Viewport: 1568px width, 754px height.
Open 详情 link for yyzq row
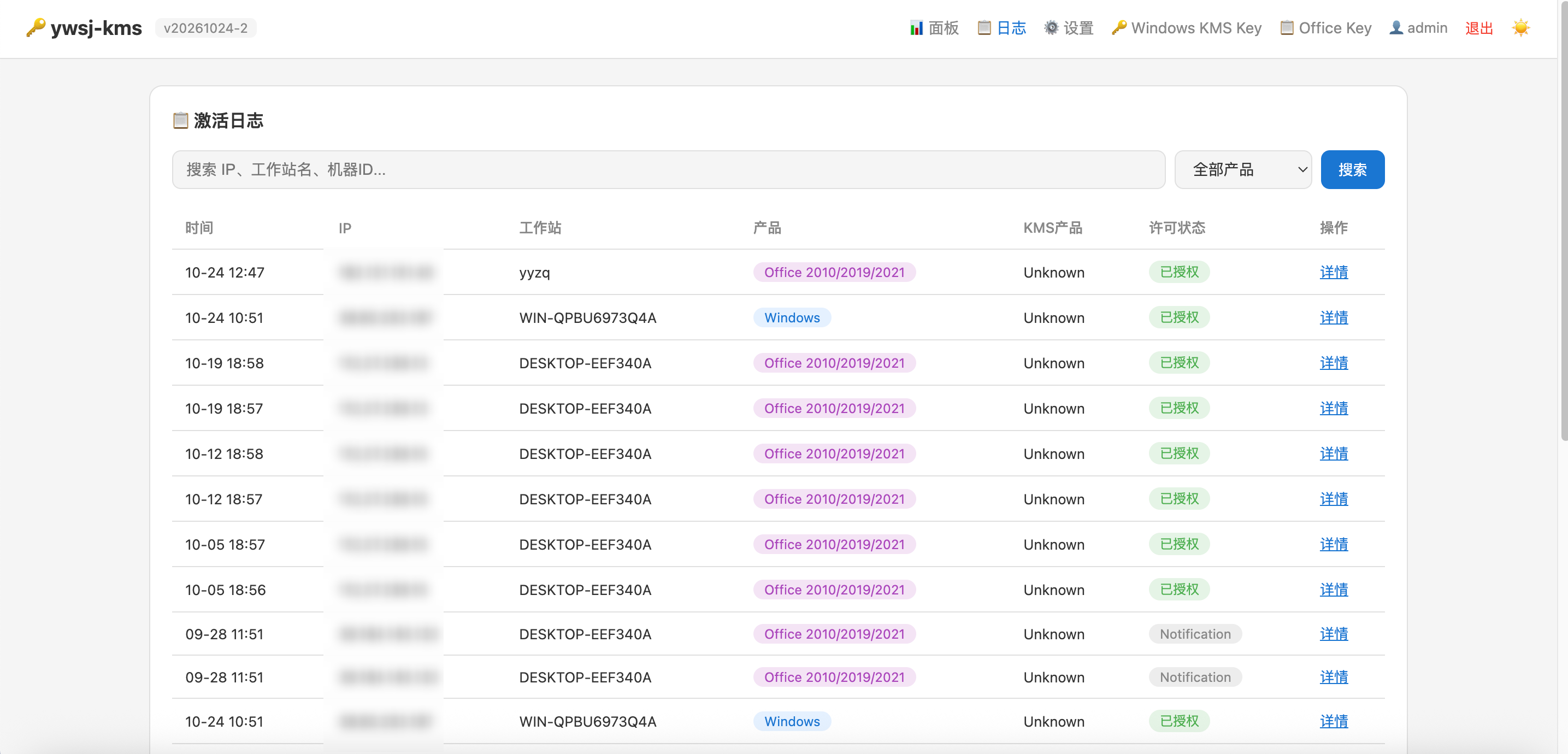click(1333, 272)
